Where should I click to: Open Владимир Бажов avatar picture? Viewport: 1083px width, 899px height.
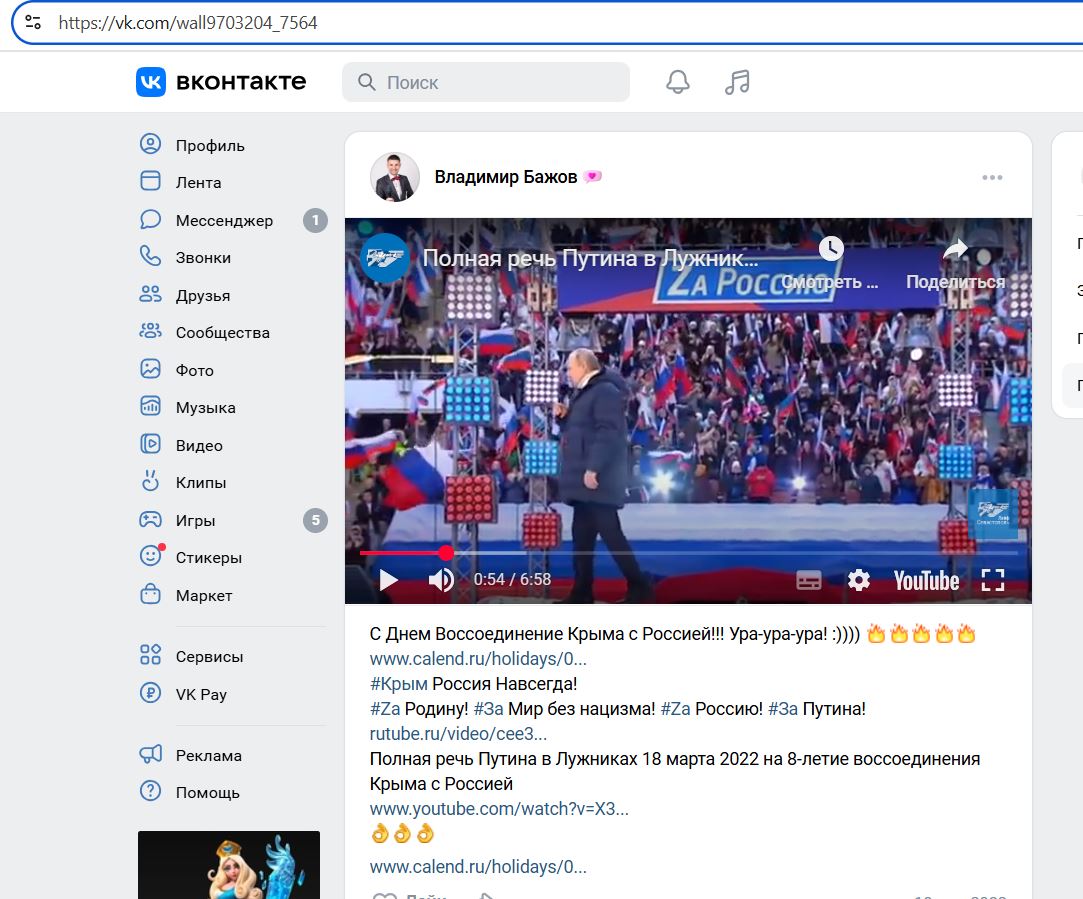[395, 177]
